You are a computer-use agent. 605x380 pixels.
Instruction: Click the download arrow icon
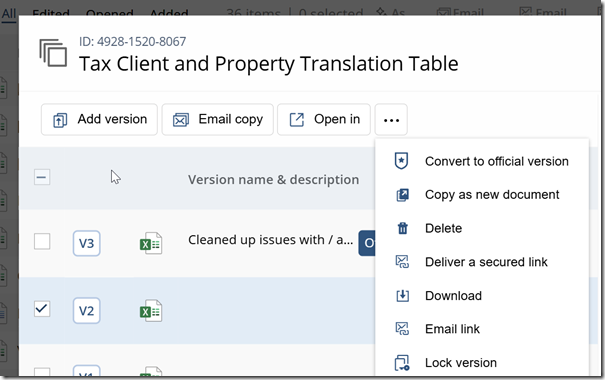(x=402, y=296)
